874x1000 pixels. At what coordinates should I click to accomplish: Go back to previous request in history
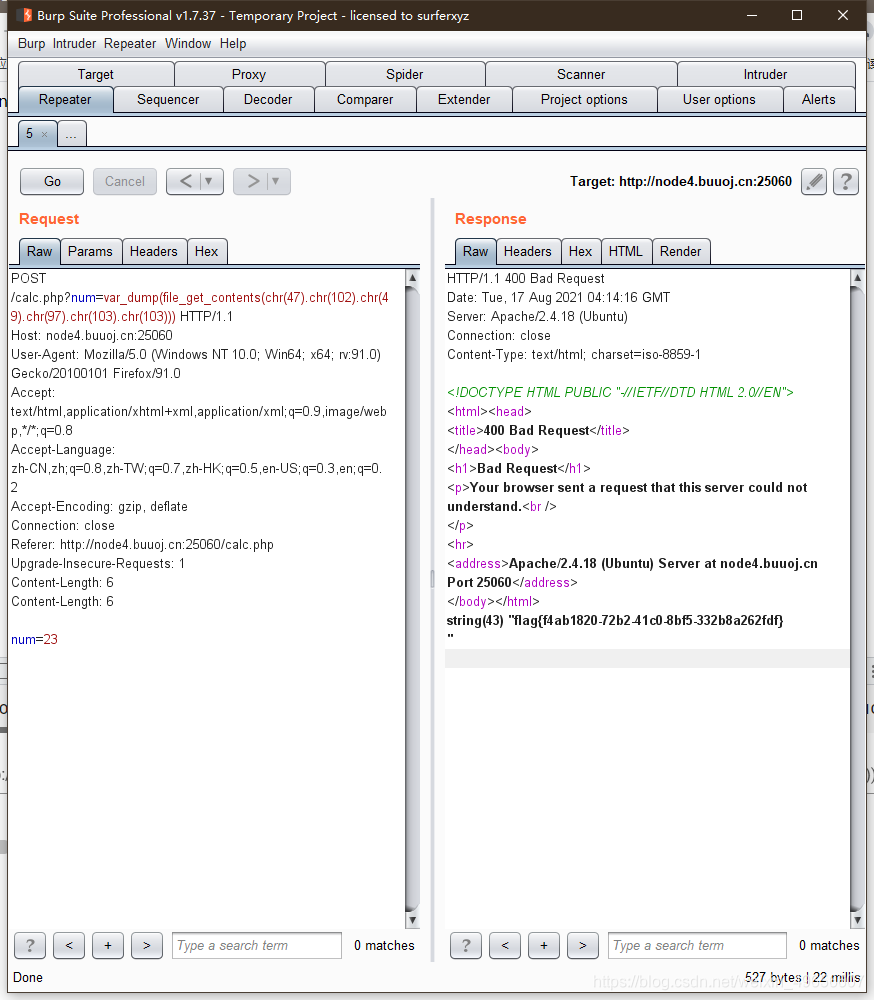click(185, 182)
